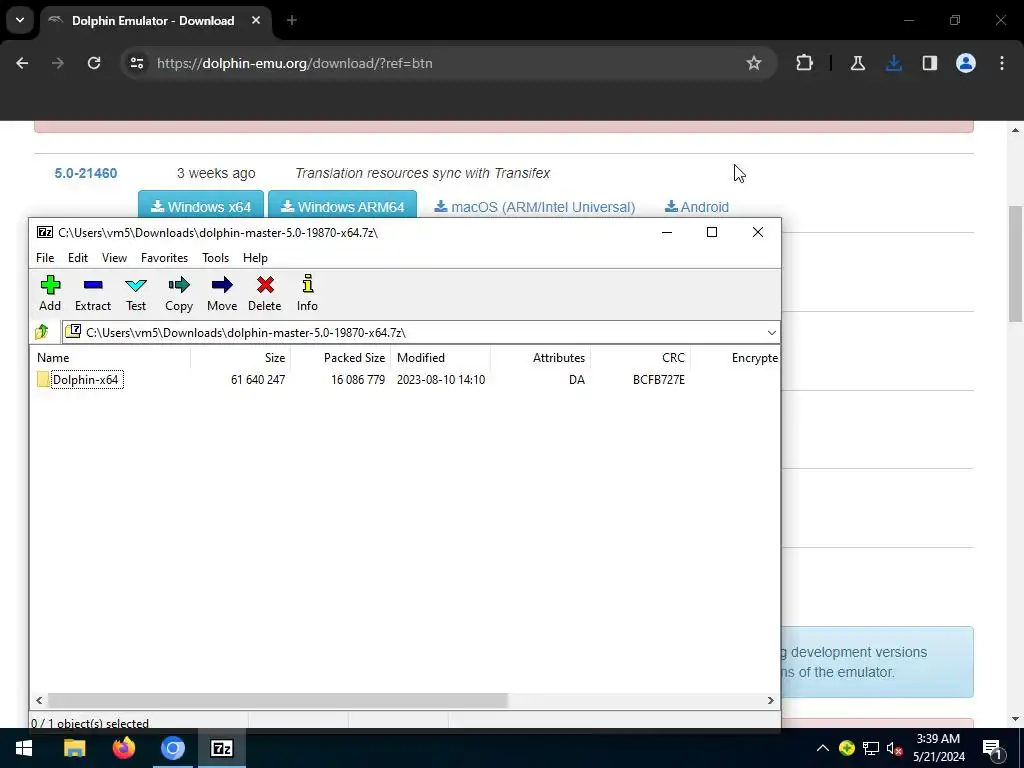1024x768 pixels.
Task: Click the Add toolbar button in 7-Zip
Action: coord(50,293)
